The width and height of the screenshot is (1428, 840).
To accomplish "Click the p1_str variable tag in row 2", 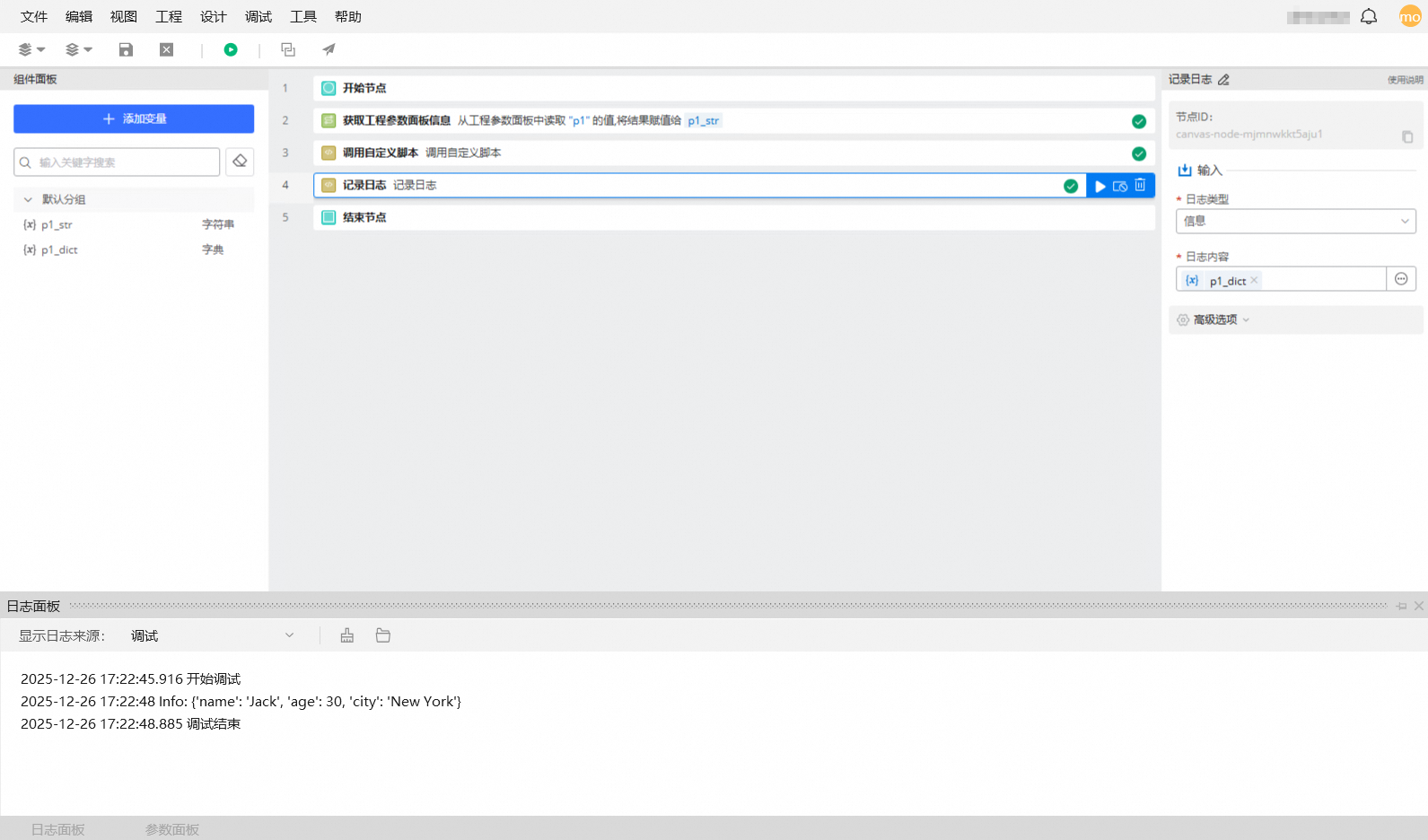I will coord(704,120).
